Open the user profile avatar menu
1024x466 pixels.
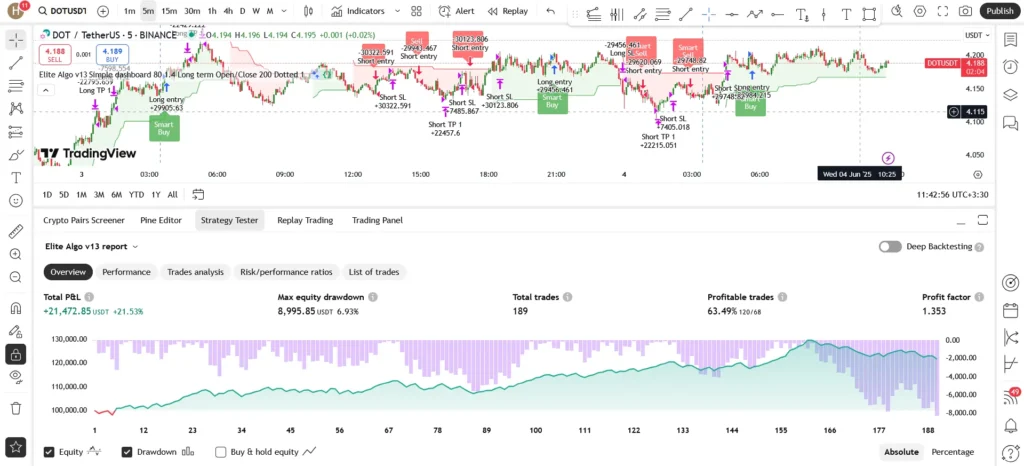(x=16, y=11)
